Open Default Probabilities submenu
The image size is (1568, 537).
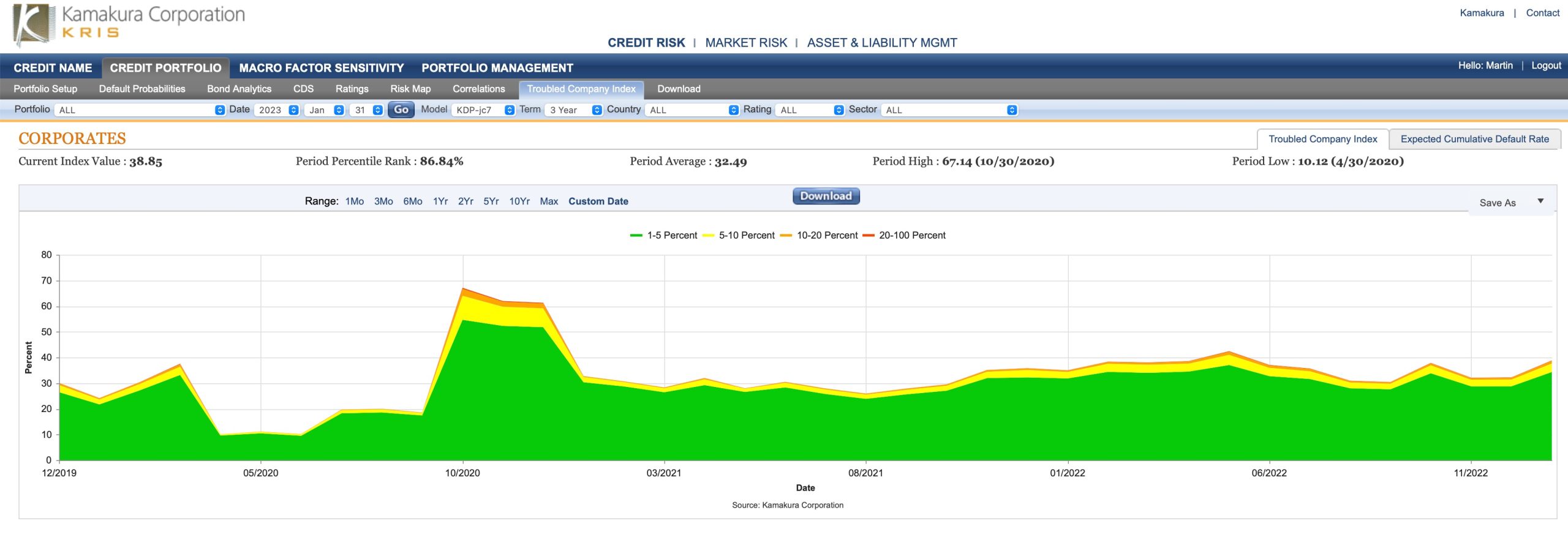point(142,89)
